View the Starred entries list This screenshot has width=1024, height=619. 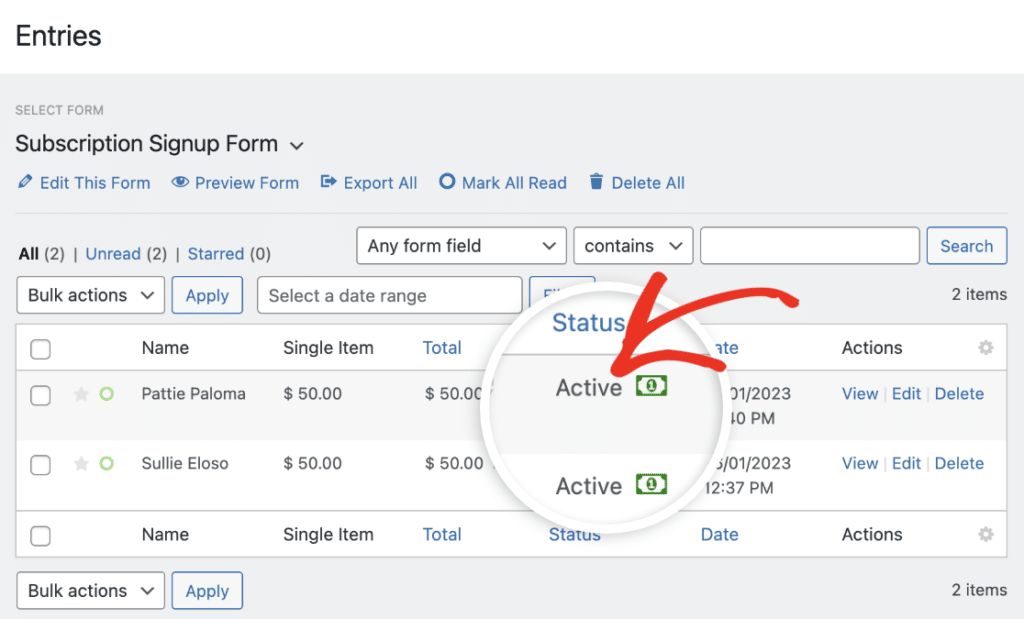pyautogui.click(x=216, y=254)
